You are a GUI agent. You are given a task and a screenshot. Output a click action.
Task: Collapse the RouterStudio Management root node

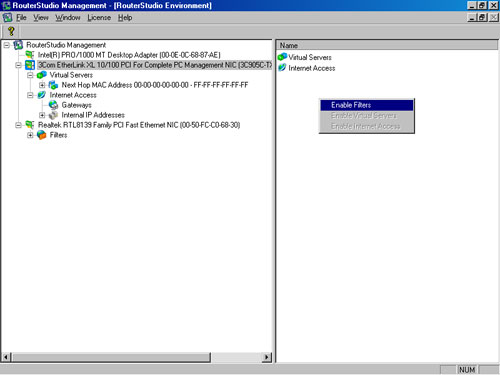click(7, 45)
